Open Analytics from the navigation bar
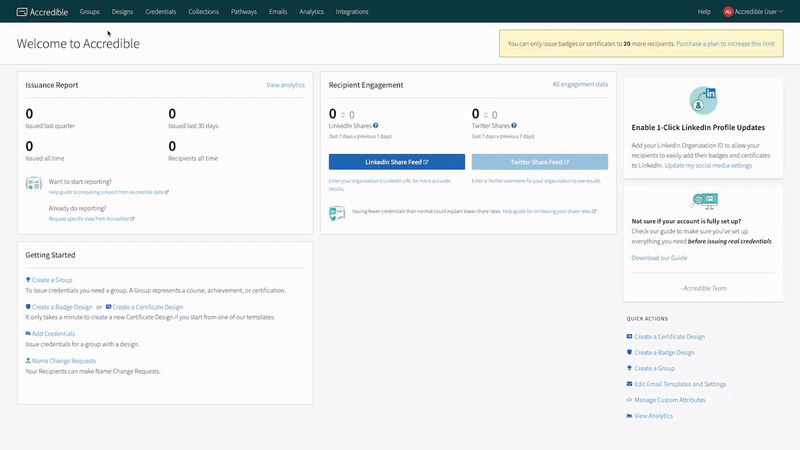The width and height of the screenshot is (800, 450). point(311,12)
